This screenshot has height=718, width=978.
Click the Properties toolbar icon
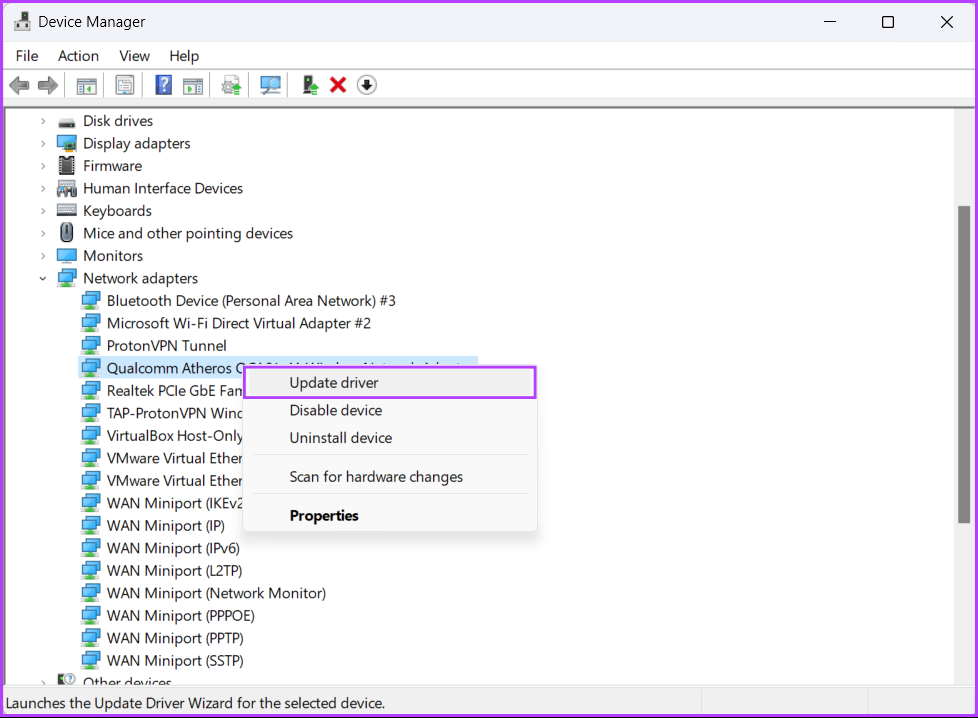(x=125, y=85)
